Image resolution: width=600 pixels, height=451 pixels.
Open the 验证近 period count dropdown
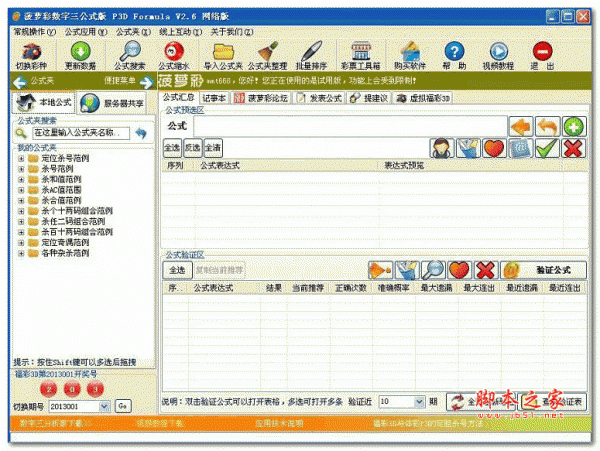tap(419, 402)
